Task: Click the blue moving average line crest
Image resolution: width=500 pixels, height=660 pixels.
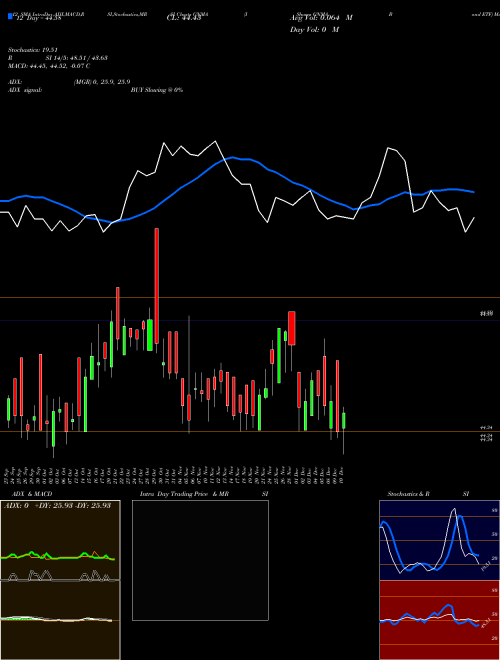Action: click(233, 158)
